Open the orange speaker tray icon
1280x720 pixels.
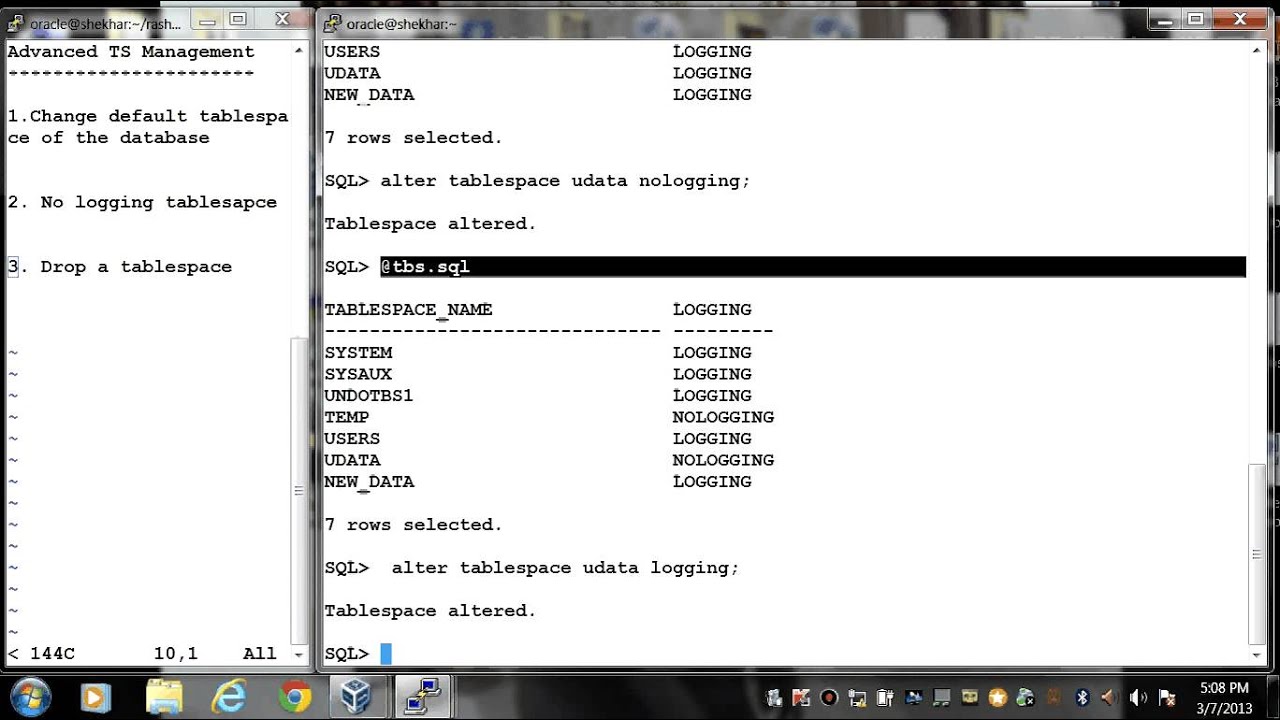pos(1109,698)
